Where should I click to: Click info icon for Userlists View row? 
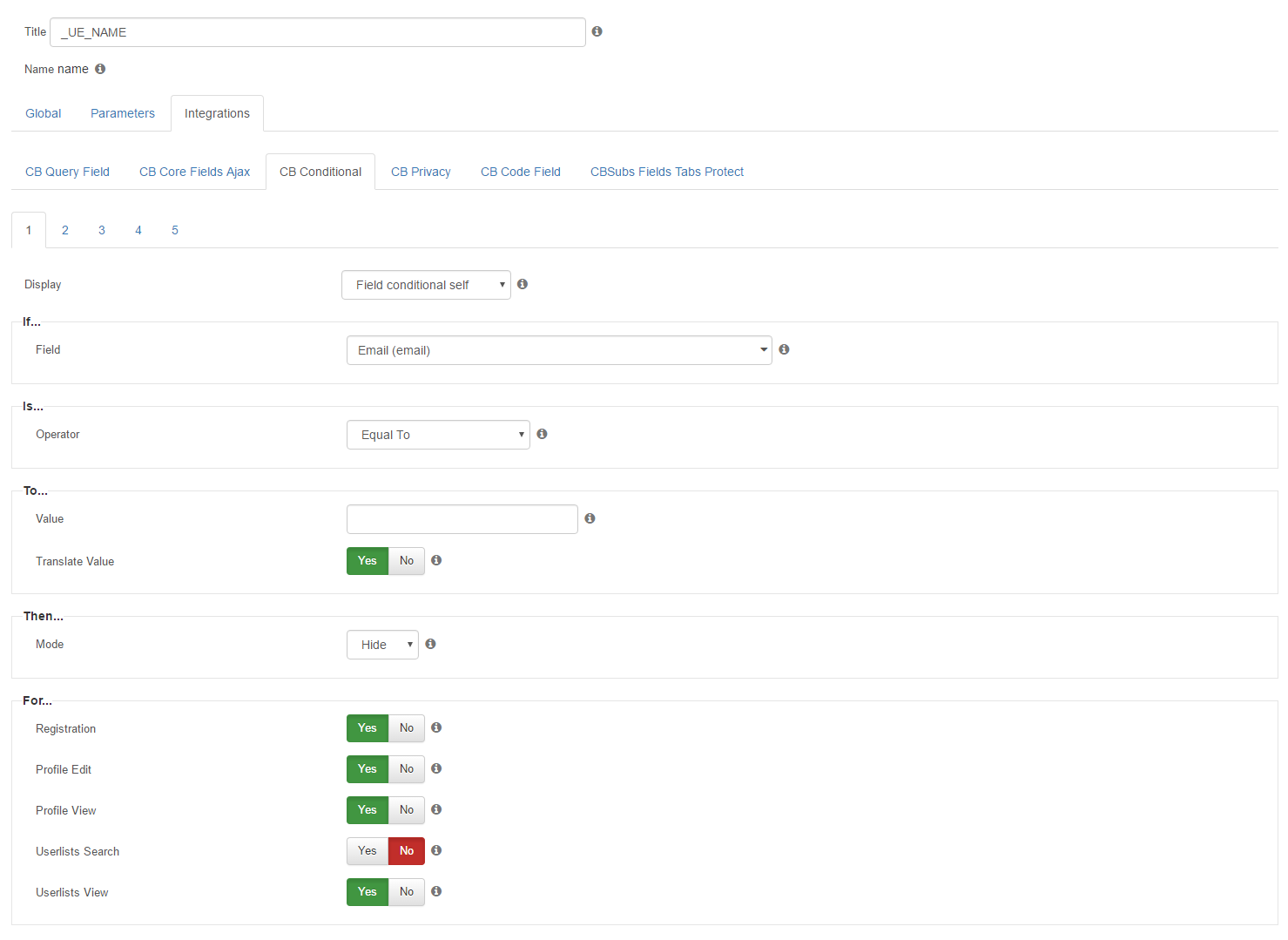pyautogui.click(x=436, y=891)
